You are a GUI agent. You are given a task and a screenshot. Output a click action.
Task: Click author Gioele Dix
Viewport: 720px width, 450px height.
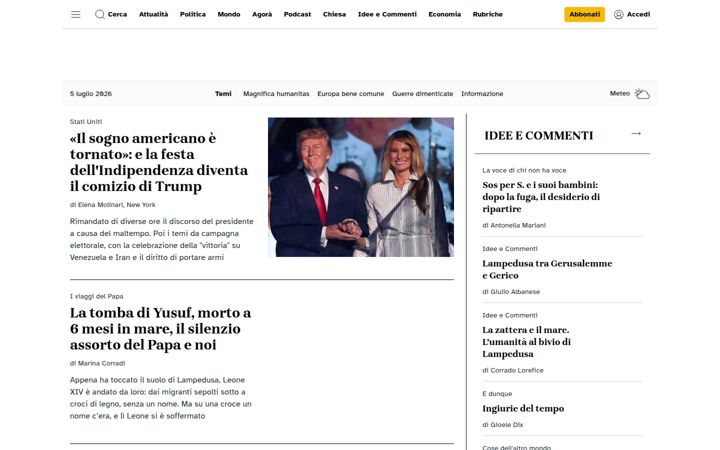pos(502,425)
